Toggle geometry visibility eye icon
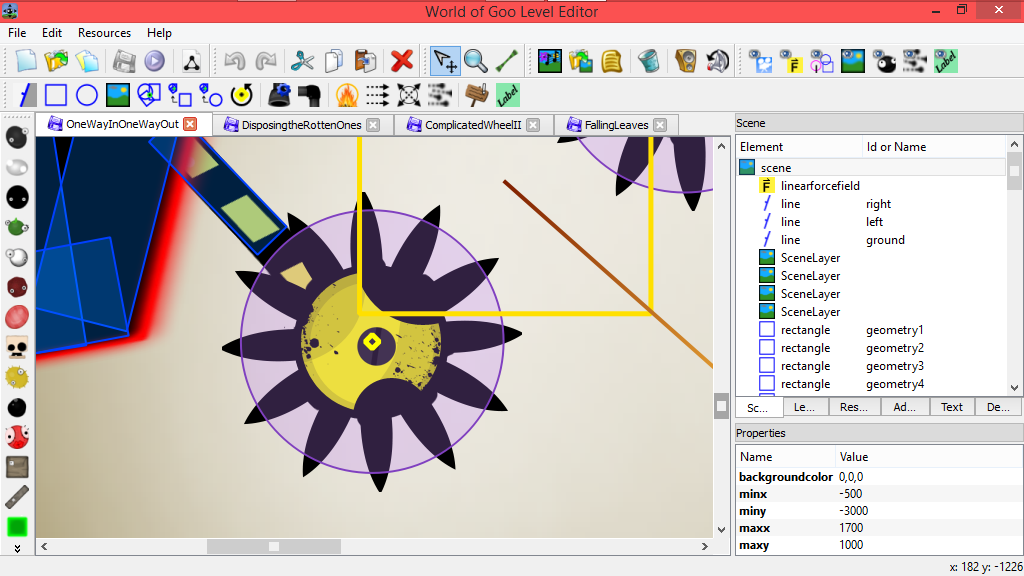Viewport: 1024px width, 576px height. click(822, 61)
